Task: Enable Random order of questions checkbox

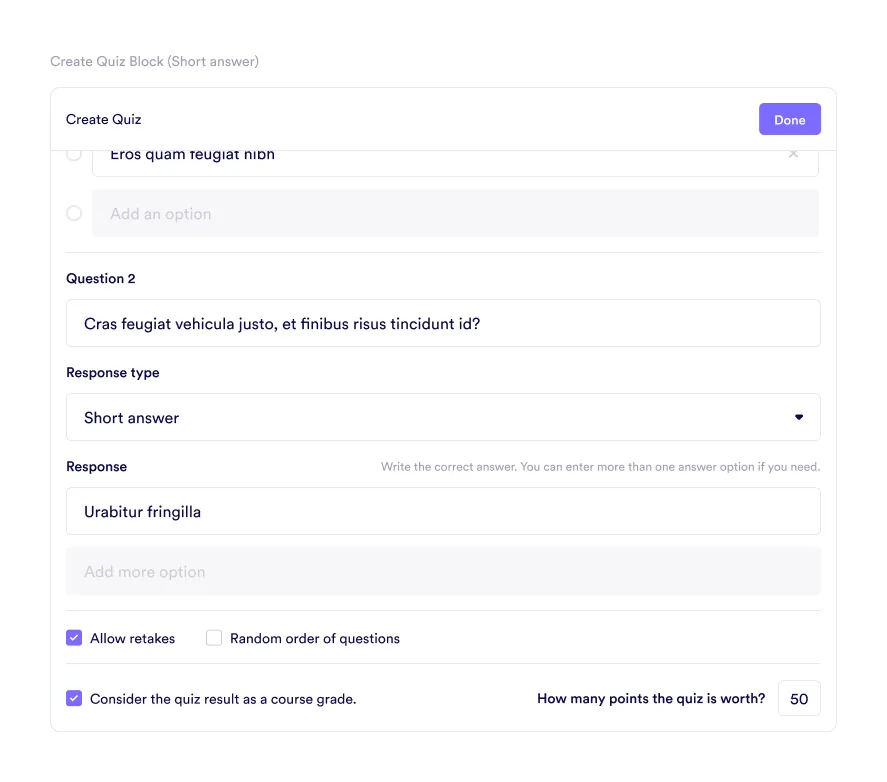Action: (214, 638)
